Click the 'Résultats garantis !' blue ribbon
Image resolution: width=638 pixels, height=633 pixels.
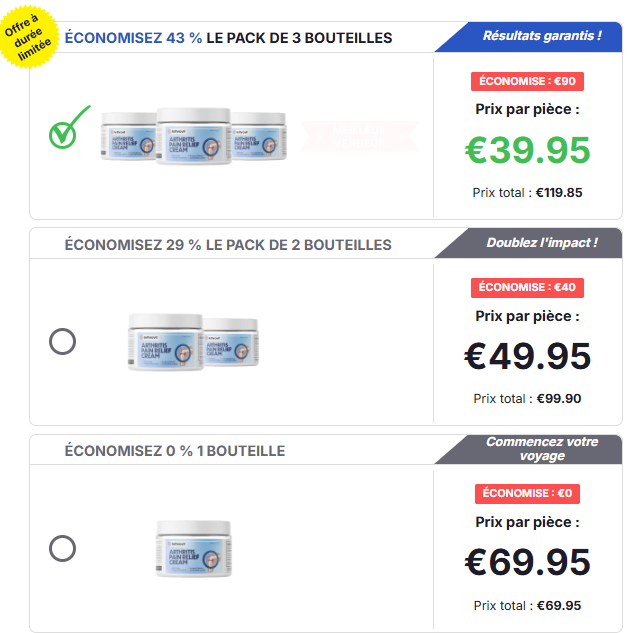[540, 36]
